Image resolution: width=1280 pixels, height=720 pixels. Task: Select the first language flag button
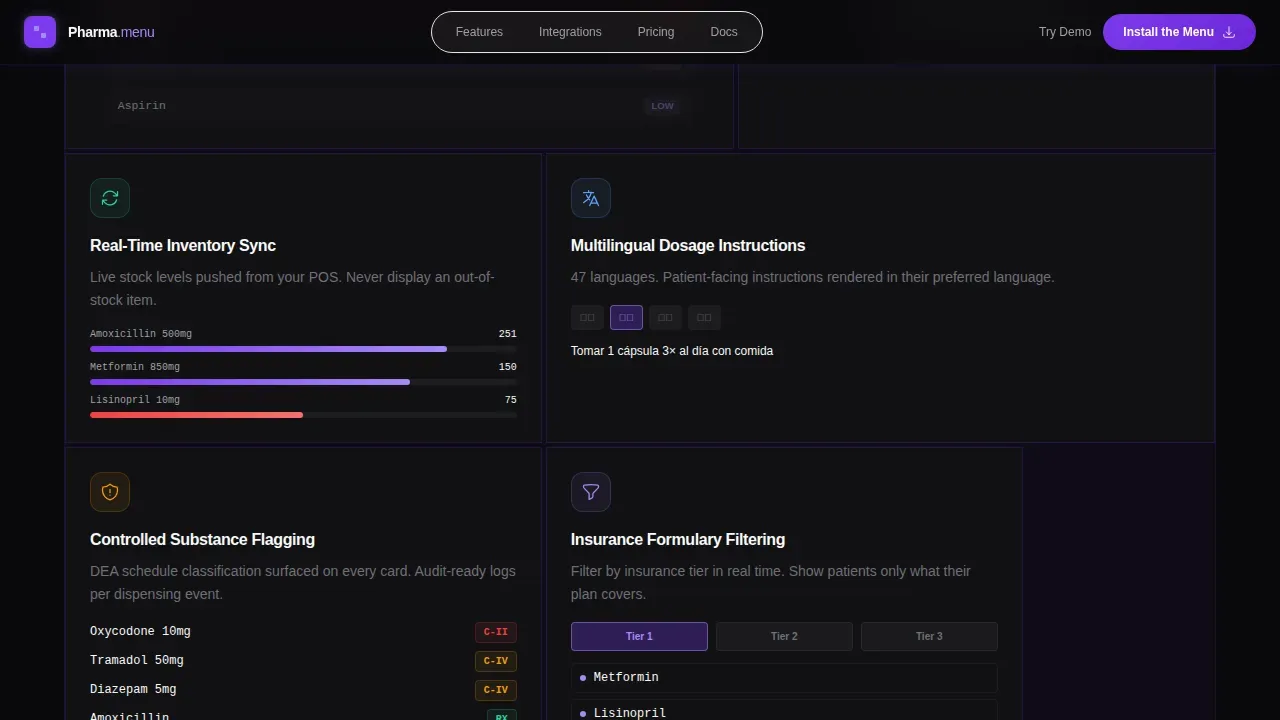pyautogui.click(x=587, y=318)
